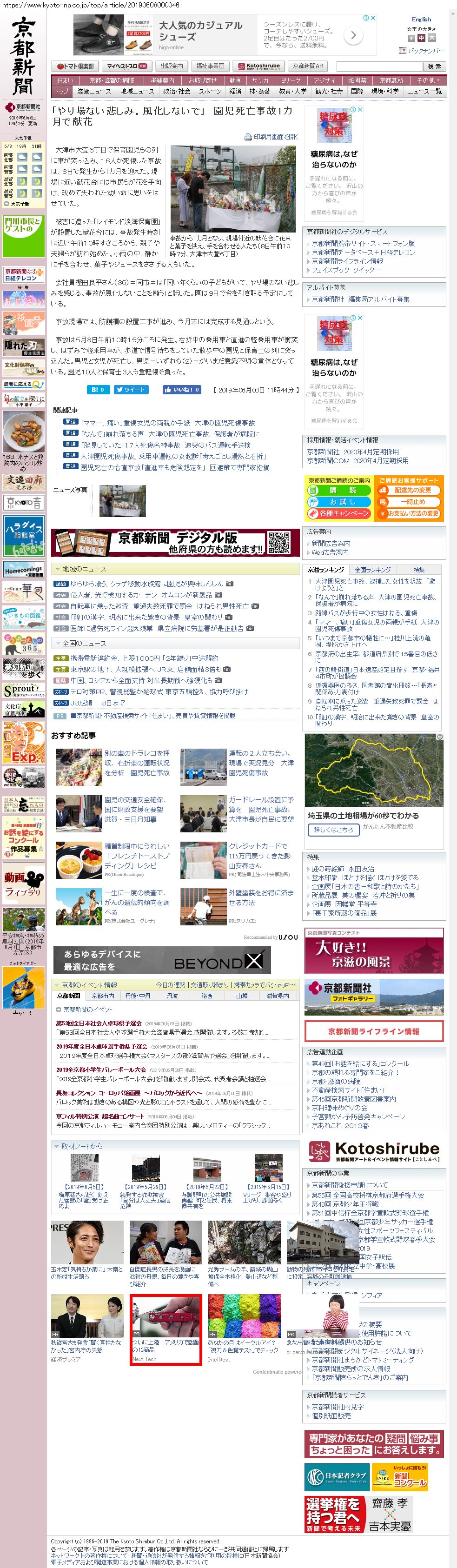
Task: Click the printer icon for print view
Action: (x=248, y=137)
